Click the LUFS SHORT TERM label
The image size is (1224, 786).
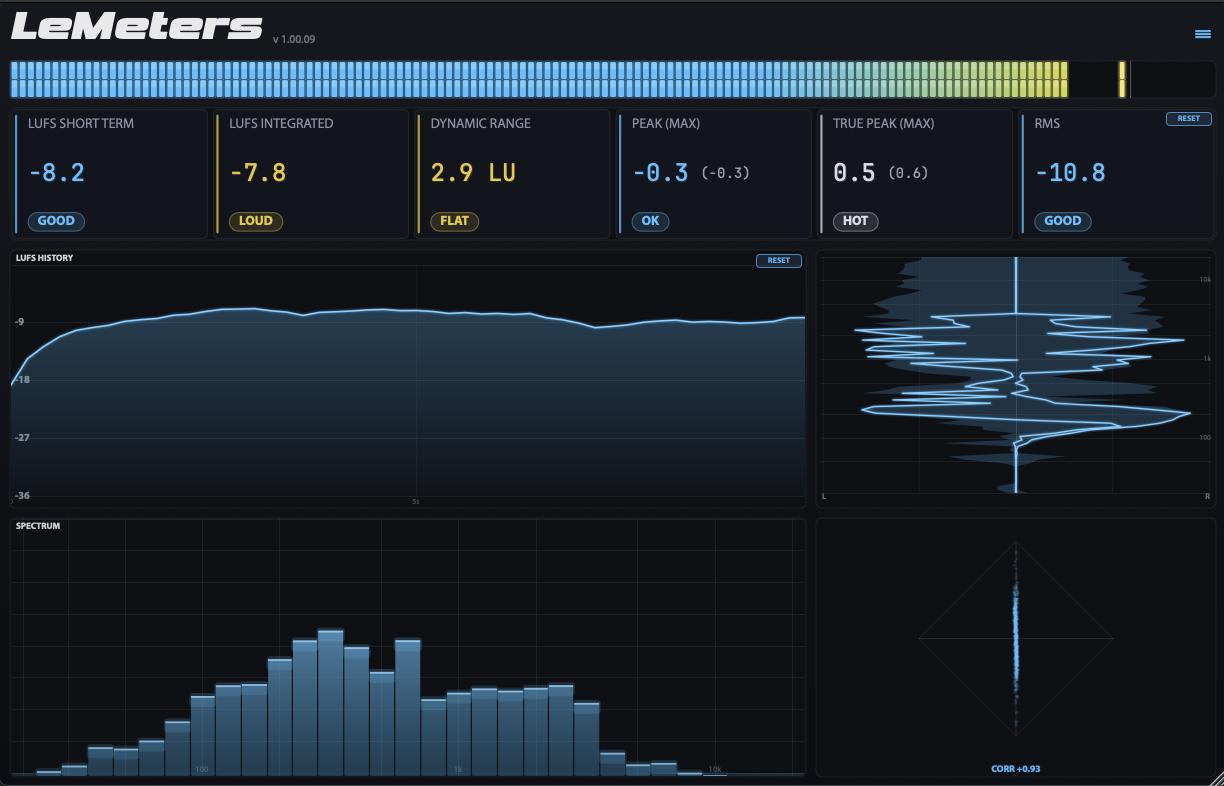pyautogui.click(x=81, y=124)
